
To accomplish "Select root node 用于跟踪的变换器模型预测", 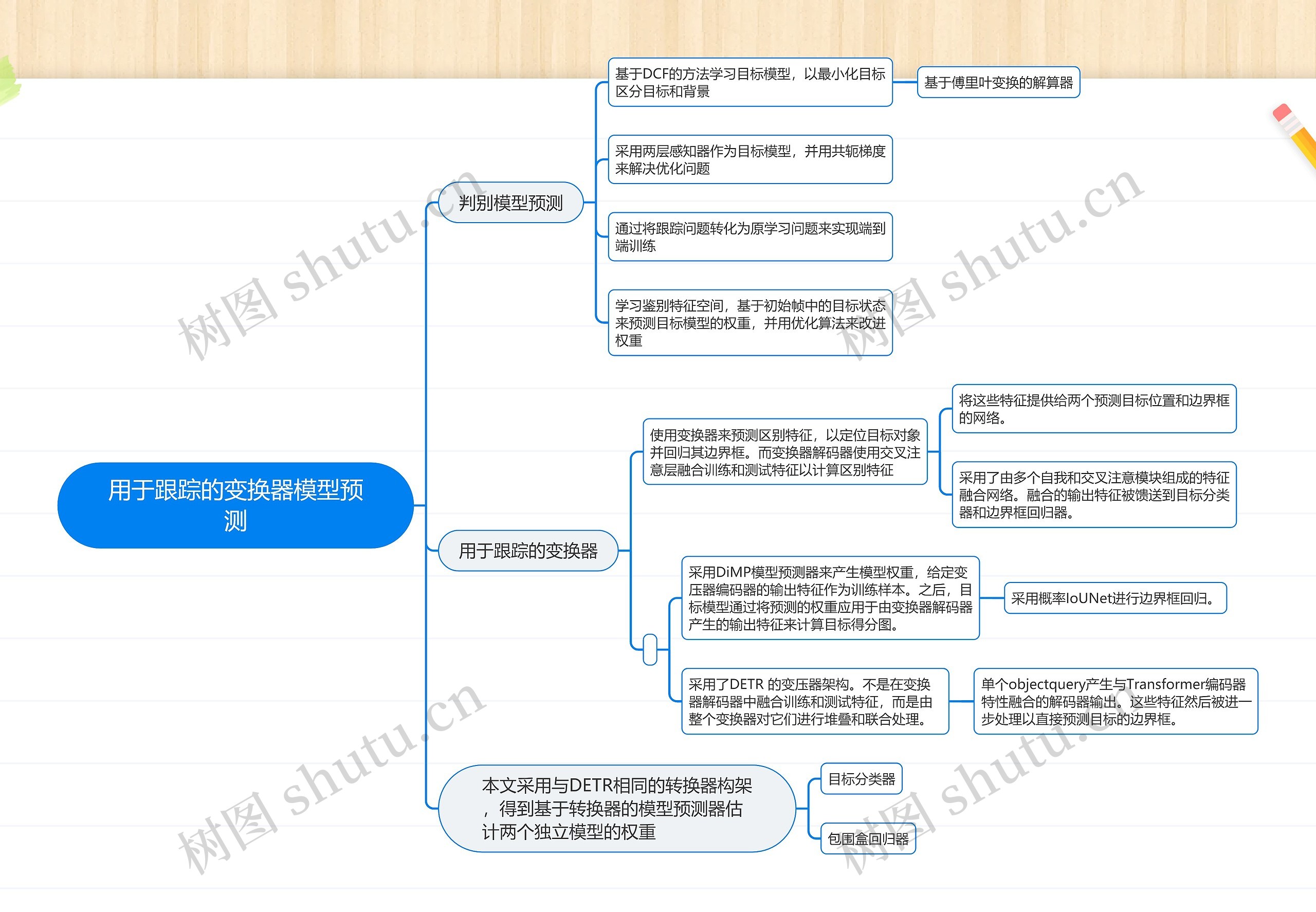I will tap(235, 505).
